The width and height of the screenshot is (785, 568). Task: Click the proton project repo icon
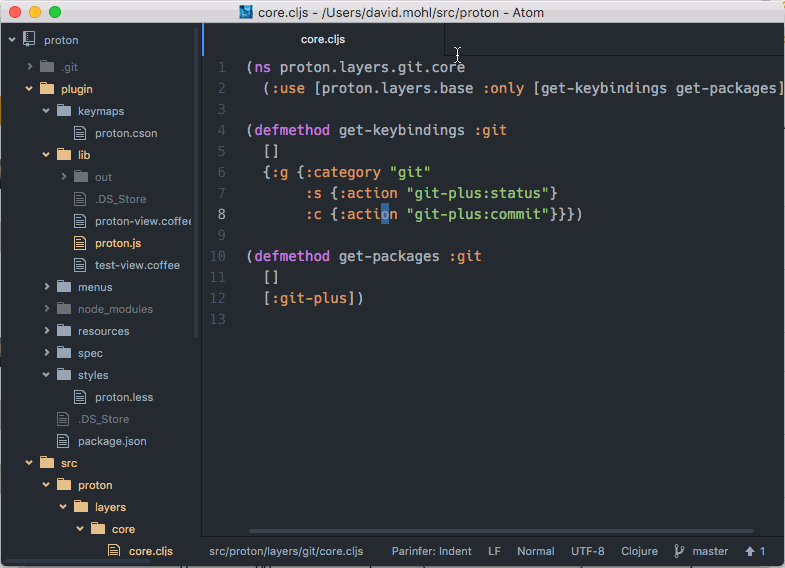tap(29, 39)
